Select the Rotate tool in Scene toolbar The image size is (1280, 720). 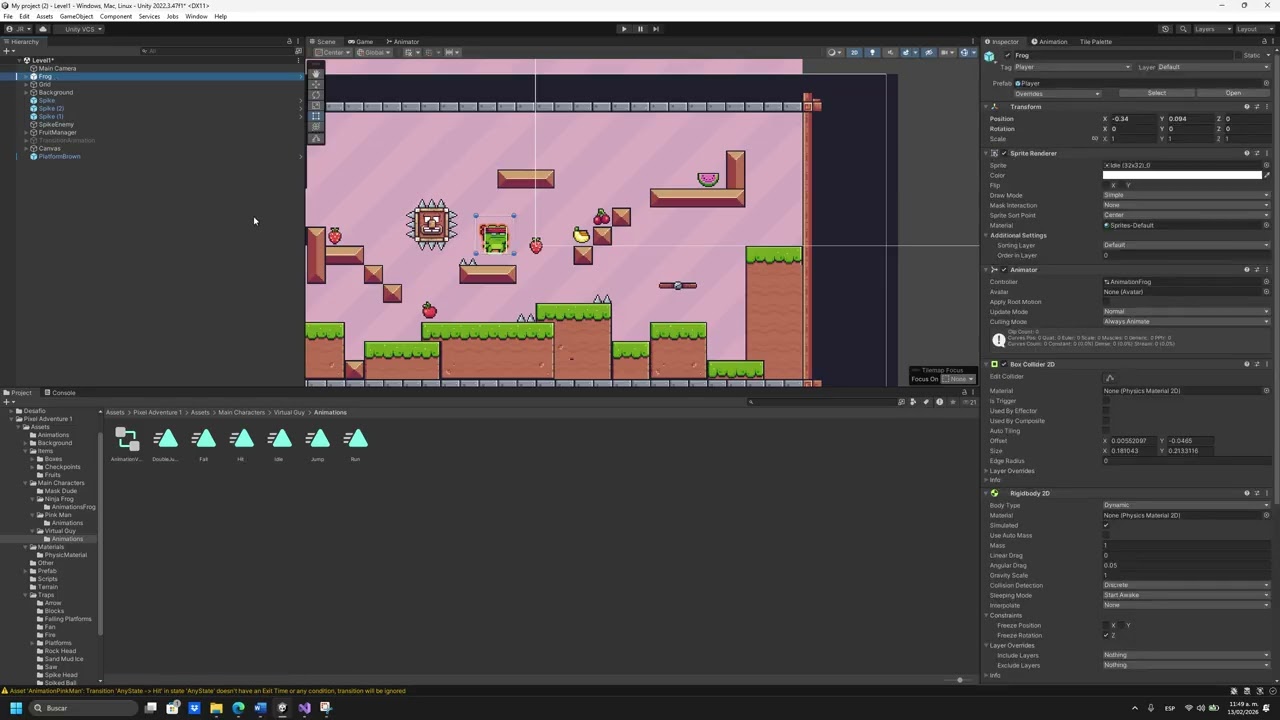click(x=317, y=95)
